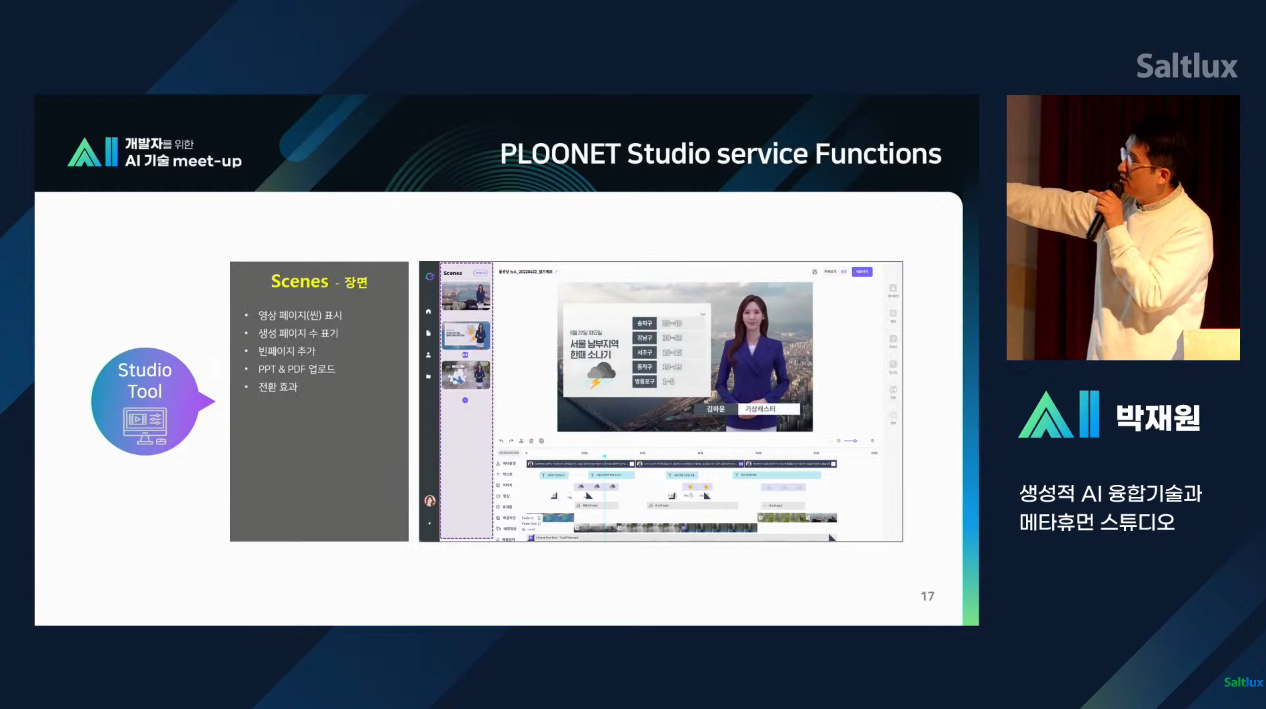The width and height of the screenshot is (1266, 709).
Task: Click the timeline zoom-out magnifier icon
Action: tap(838, 441)
